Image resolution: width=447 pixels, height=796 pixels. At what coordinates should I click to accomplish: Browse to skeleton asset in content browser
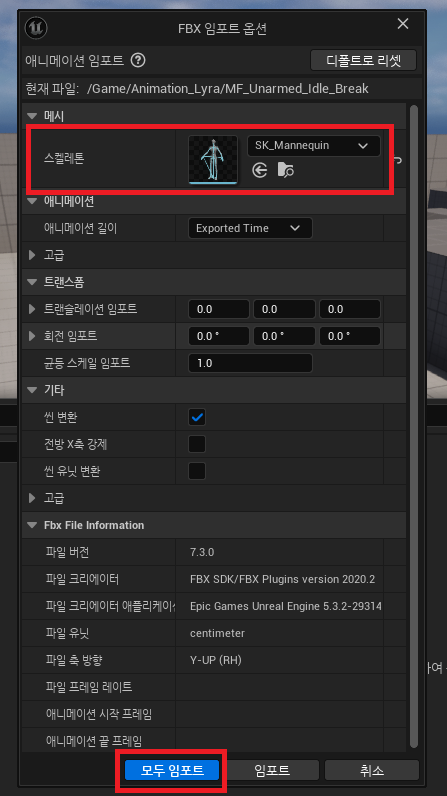[x=286, y=171]
